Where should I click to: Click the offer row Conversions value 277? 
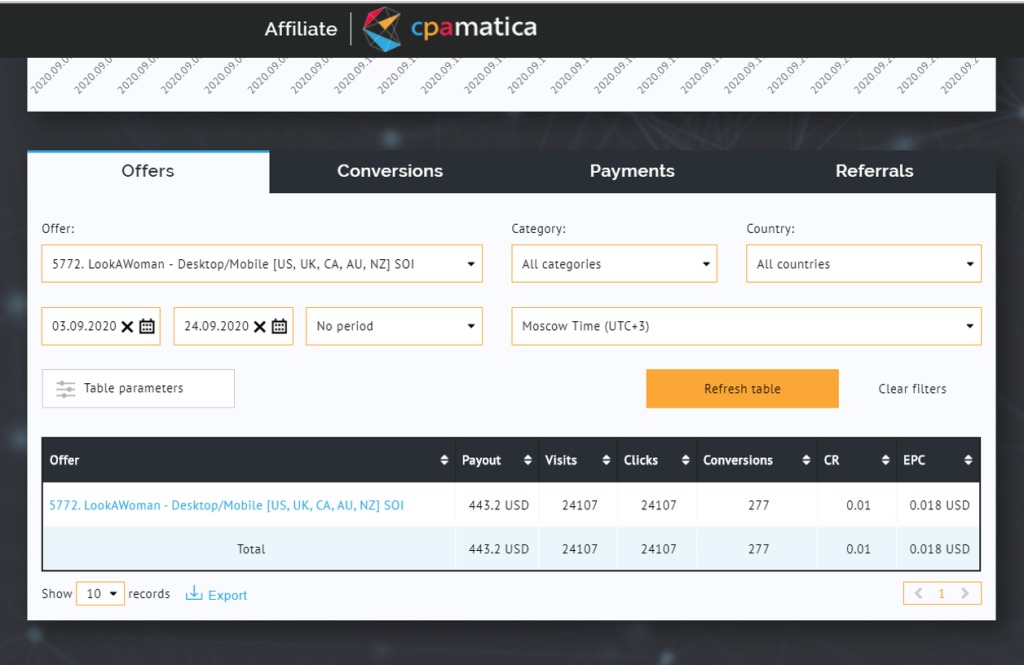758,505
